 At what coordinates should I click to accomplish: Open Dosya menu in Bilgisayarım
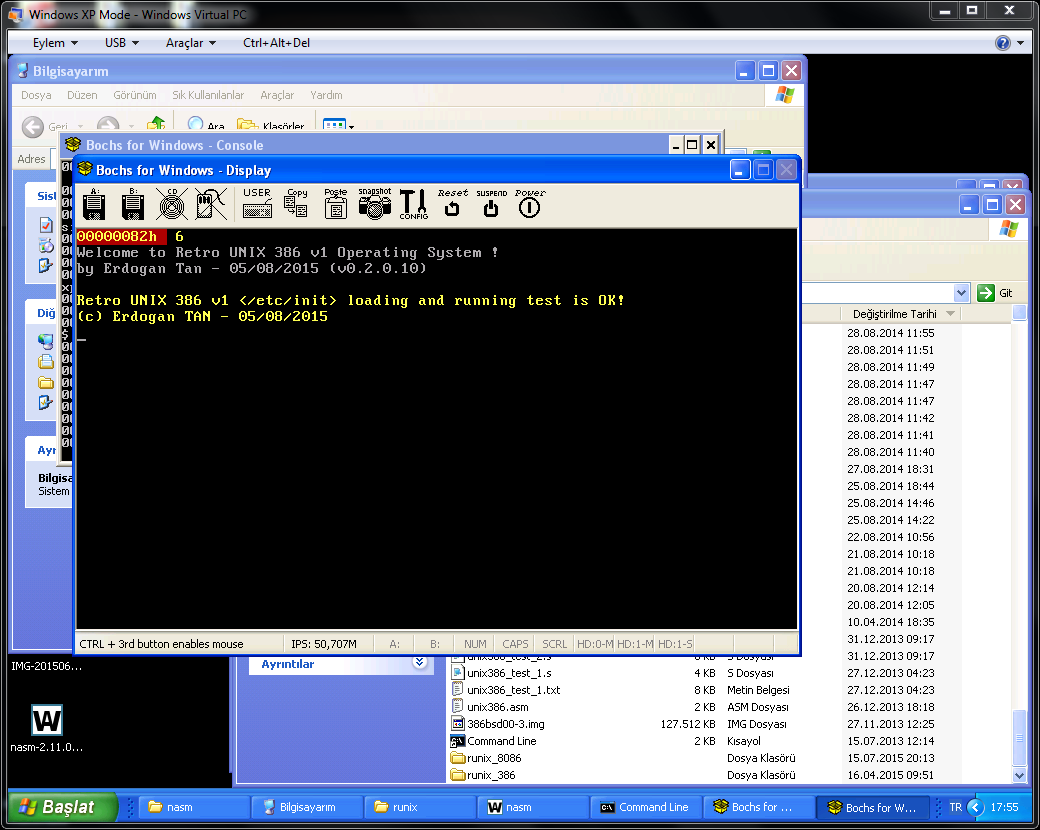tap(36, 95)
